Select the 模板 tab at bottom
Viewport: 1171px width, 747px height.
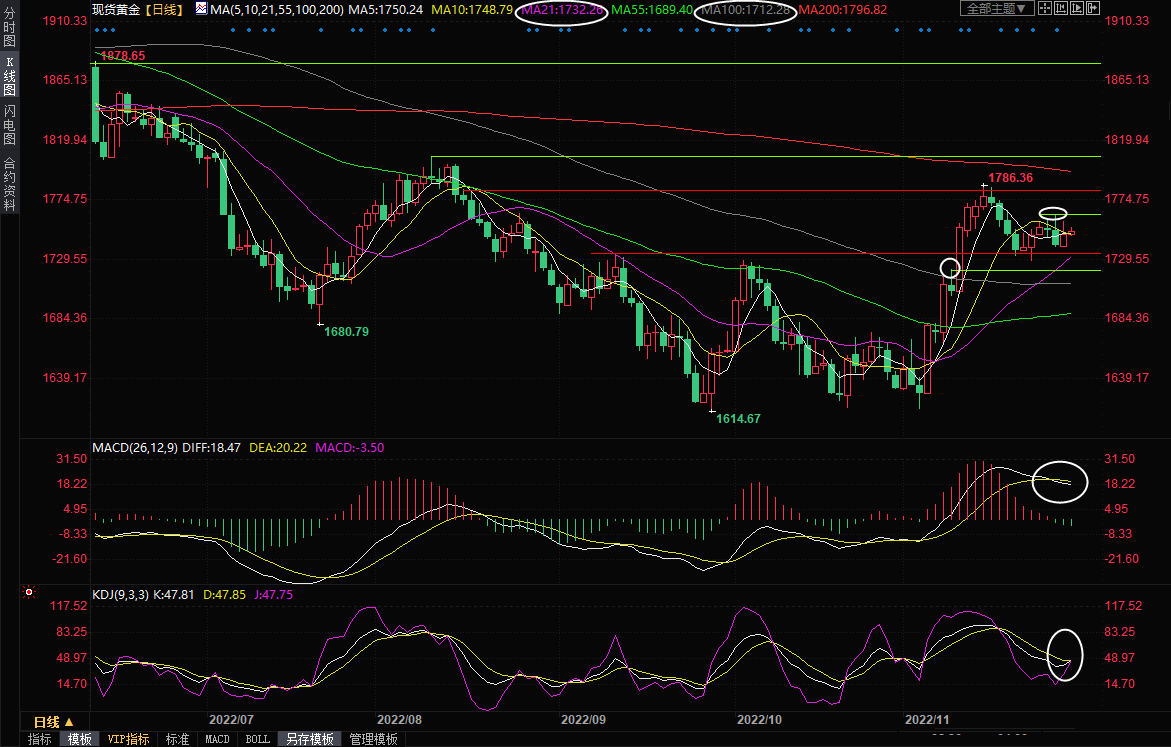[x=80, y=739]
